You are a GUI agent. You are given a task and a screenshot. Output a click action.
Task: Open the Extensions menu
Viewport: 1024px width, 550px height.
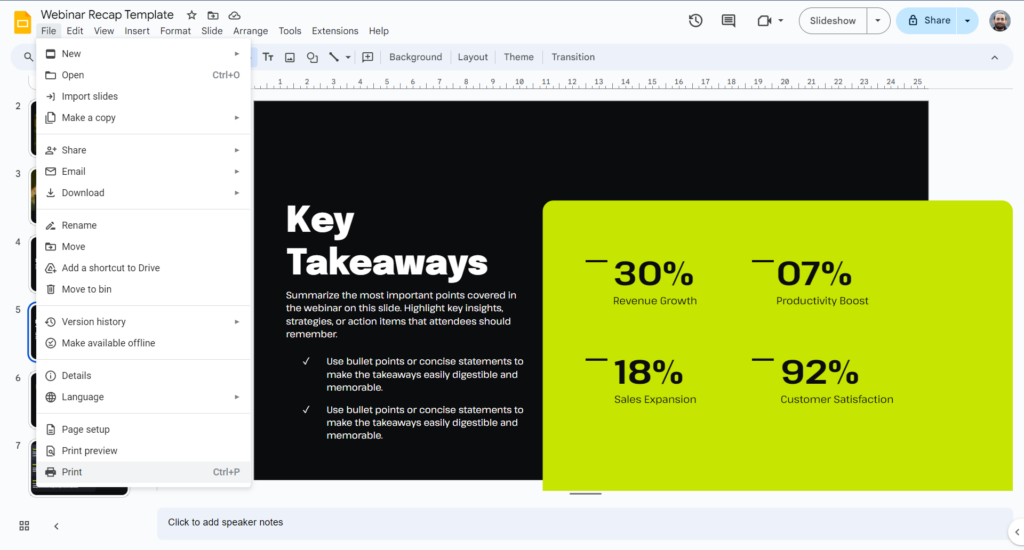[334, 31]
